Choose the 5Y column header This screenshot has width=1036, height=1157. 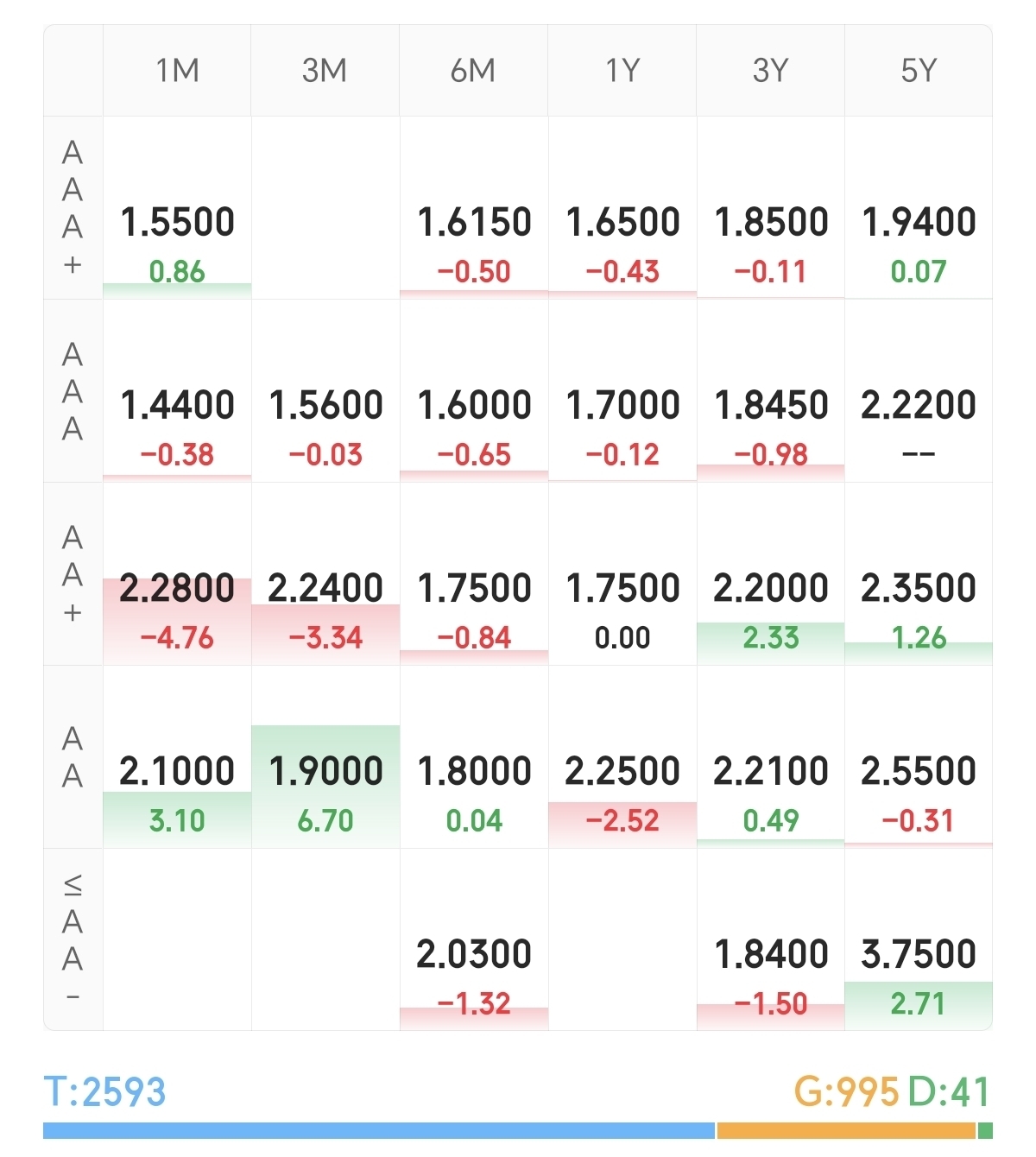[x=919, y=71]
